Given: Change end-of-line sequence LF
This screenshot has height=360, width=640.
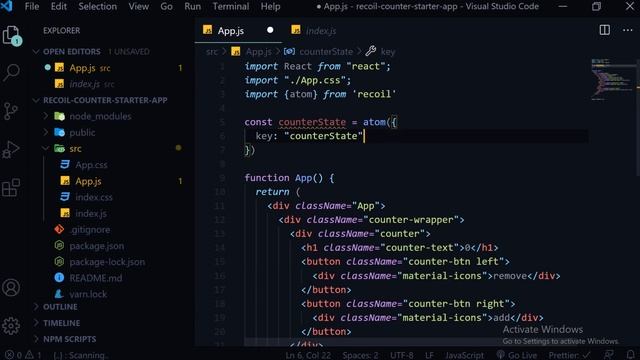Looking at the screenshot, I should click(429, 355).
